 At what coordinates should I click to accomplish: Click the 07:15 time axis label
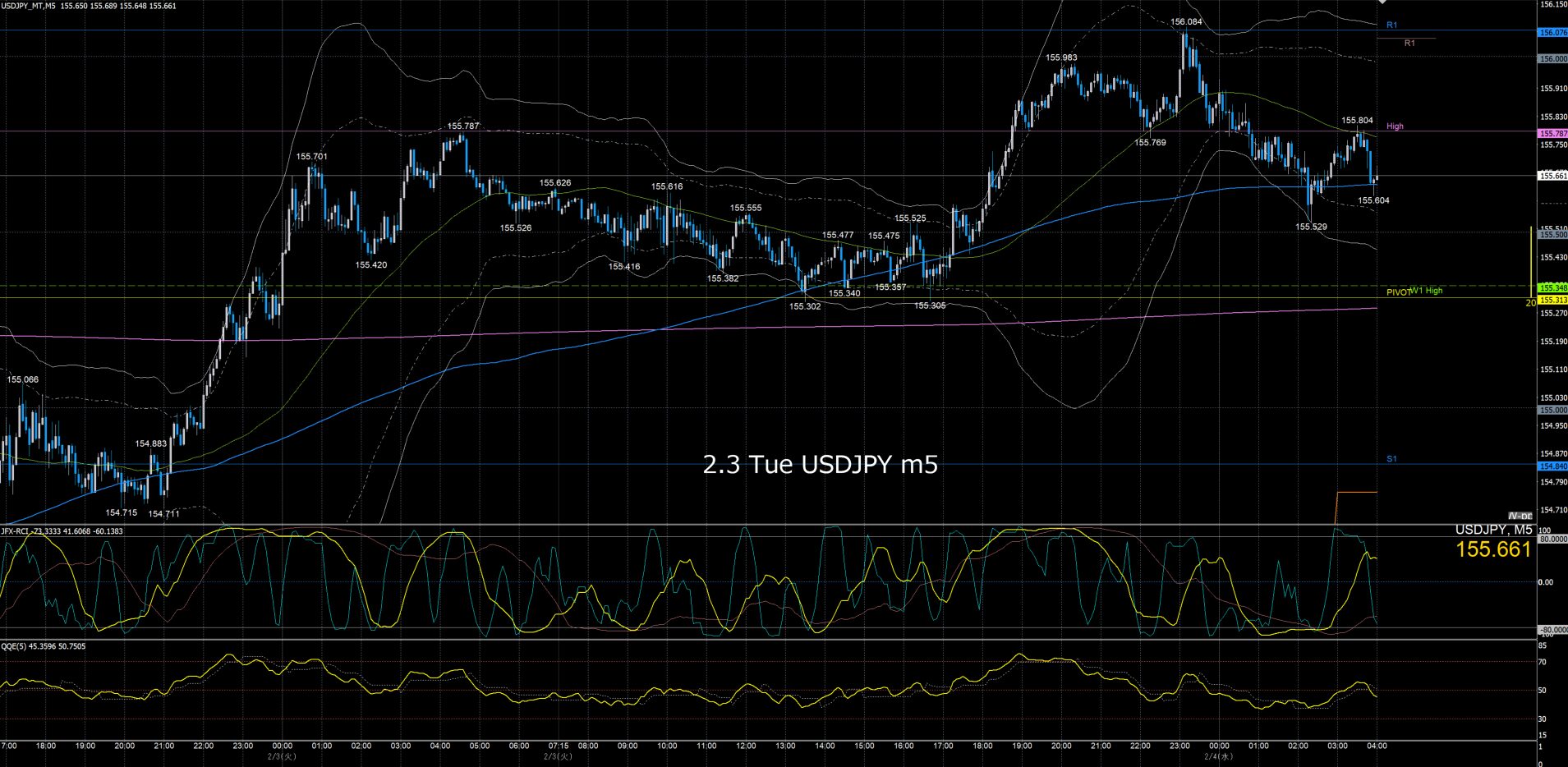click(x=558, y=746)
